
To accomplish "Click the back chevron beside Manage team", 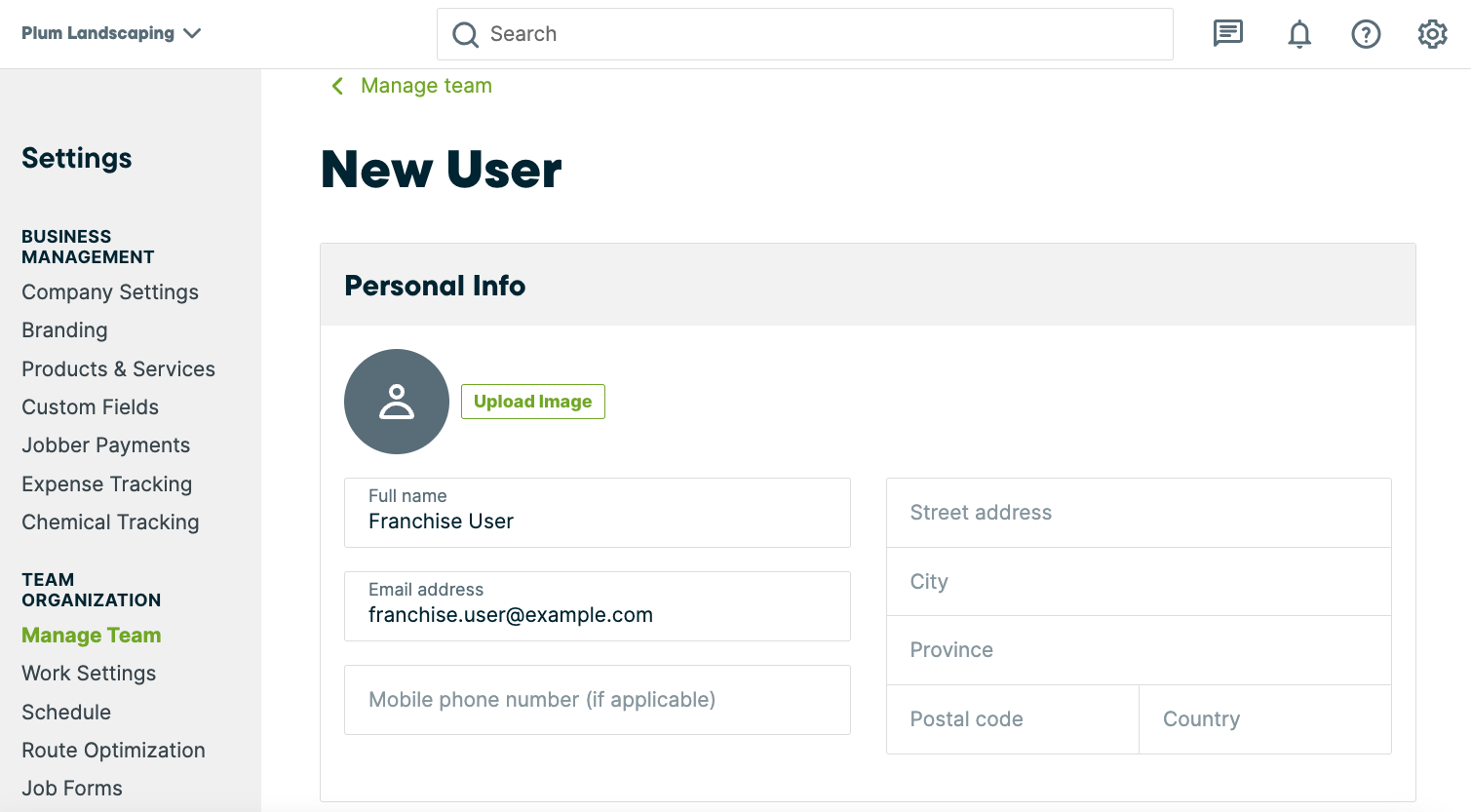I will (x=337, y=86).
